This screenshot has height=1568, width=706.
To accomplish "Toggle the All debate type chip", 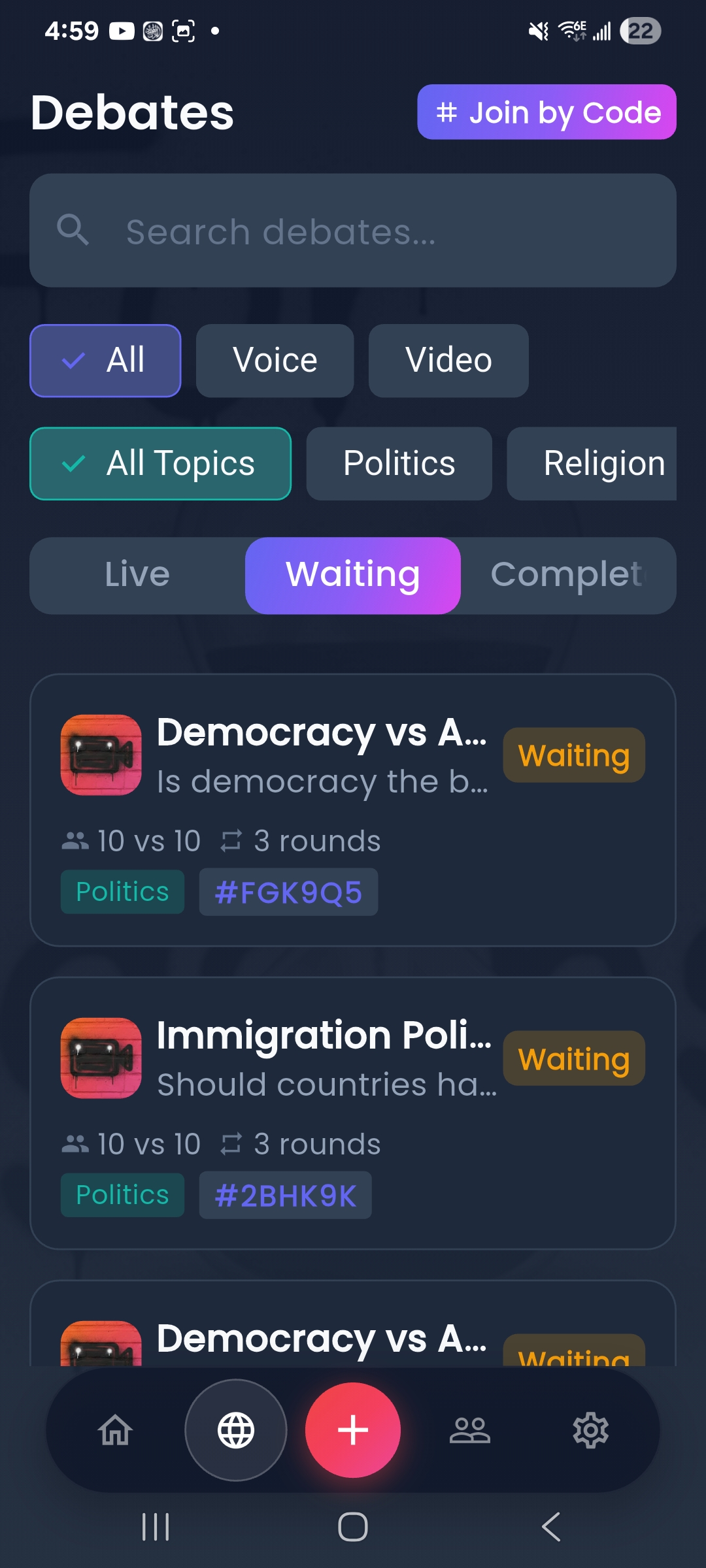I will click(105, 361).
